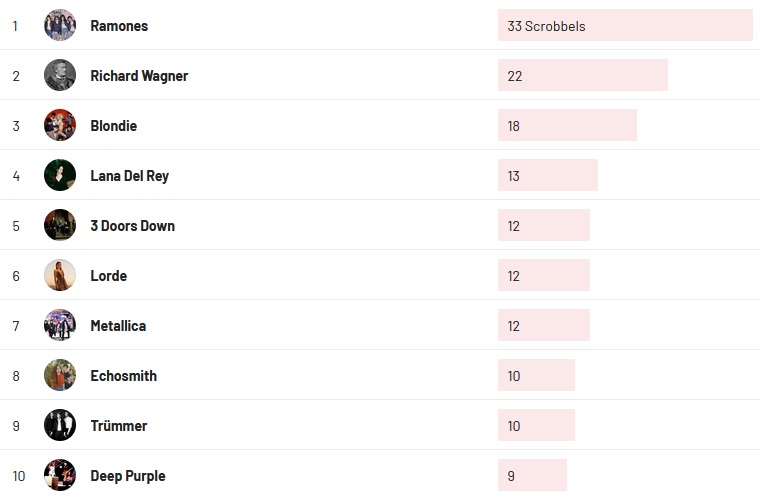The width and height of the screenshot is (760, 497).
Task: Click the Metallica avatar thumbnail
Action: 60,325
